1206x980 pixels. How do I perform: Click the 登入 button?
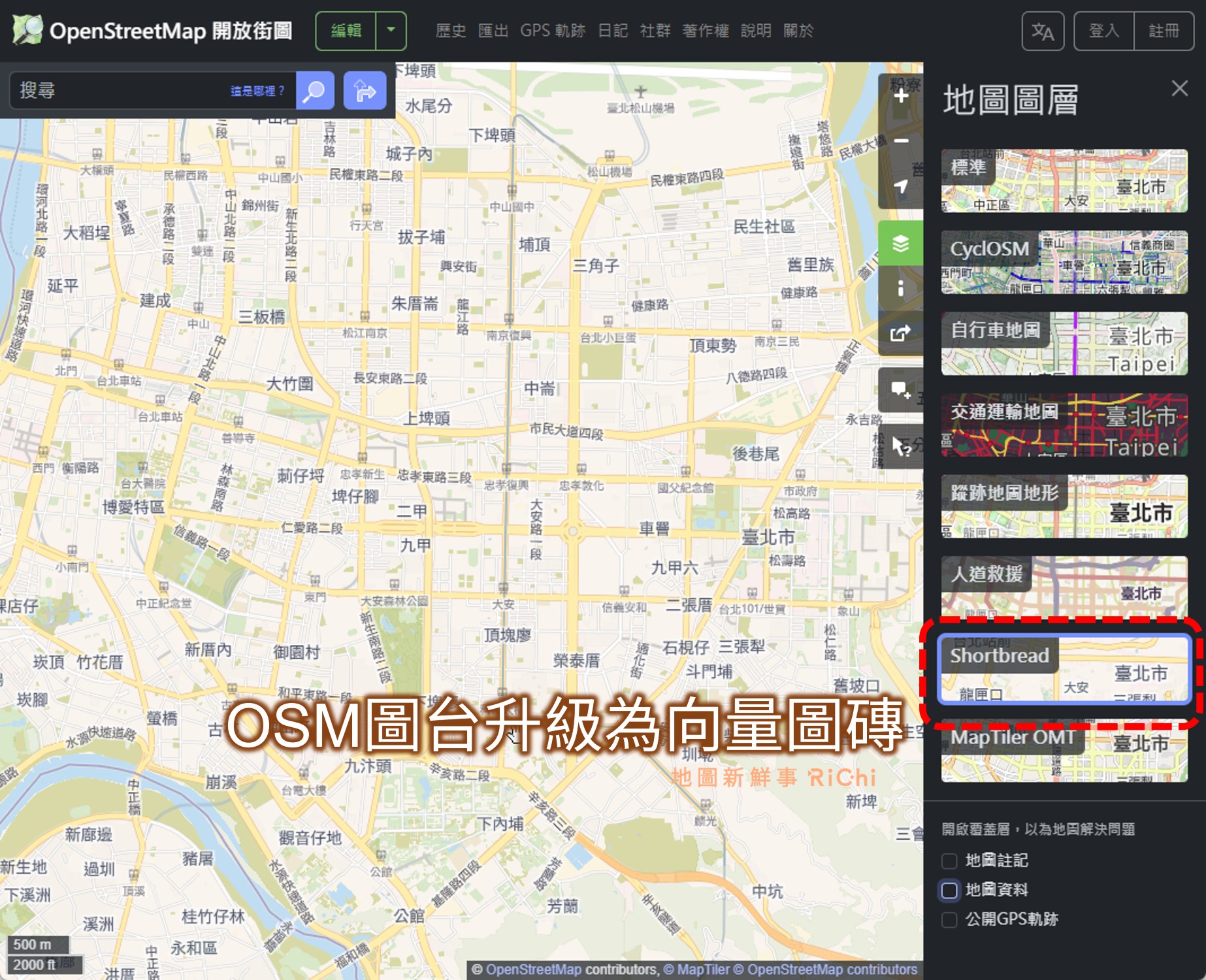click(1104, 31)
